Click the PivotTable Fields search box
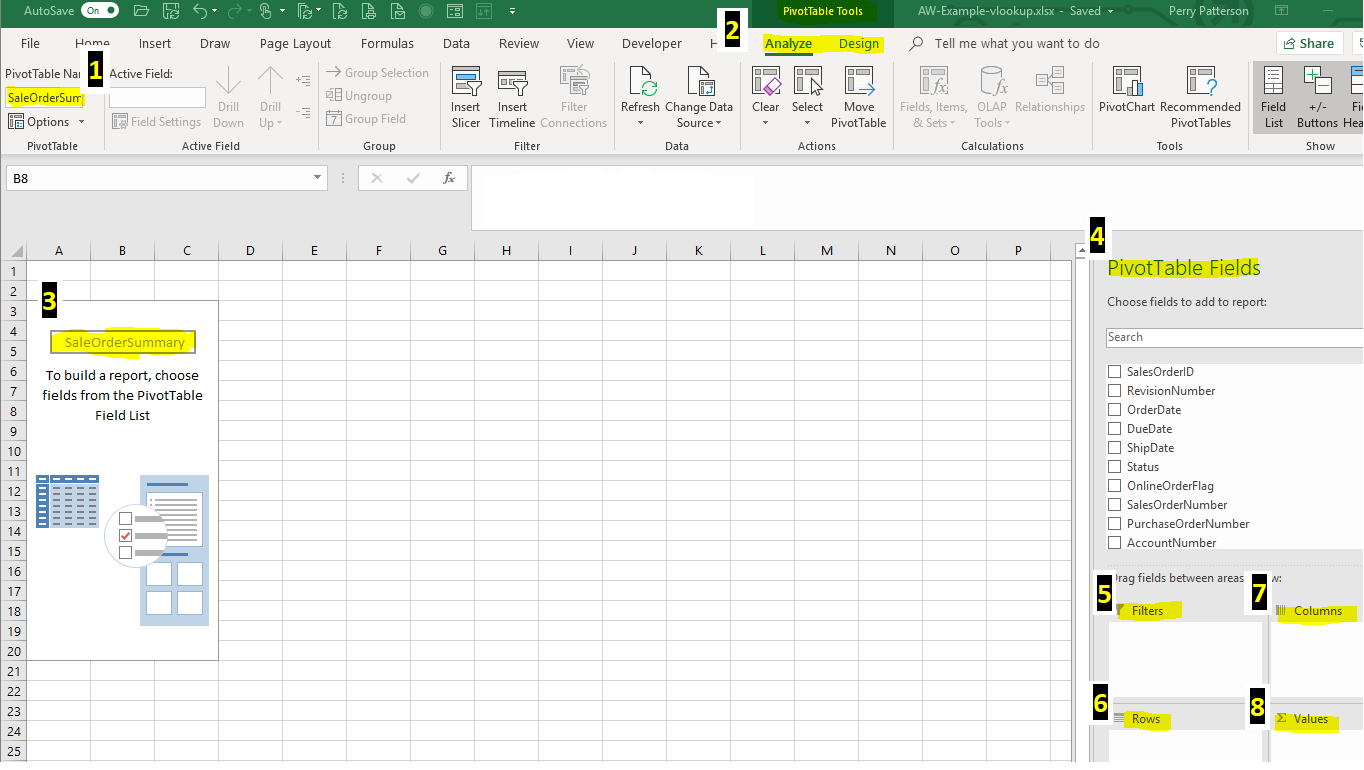Viewport: 1364px width, 770px height. click(x=1232, y=338)
